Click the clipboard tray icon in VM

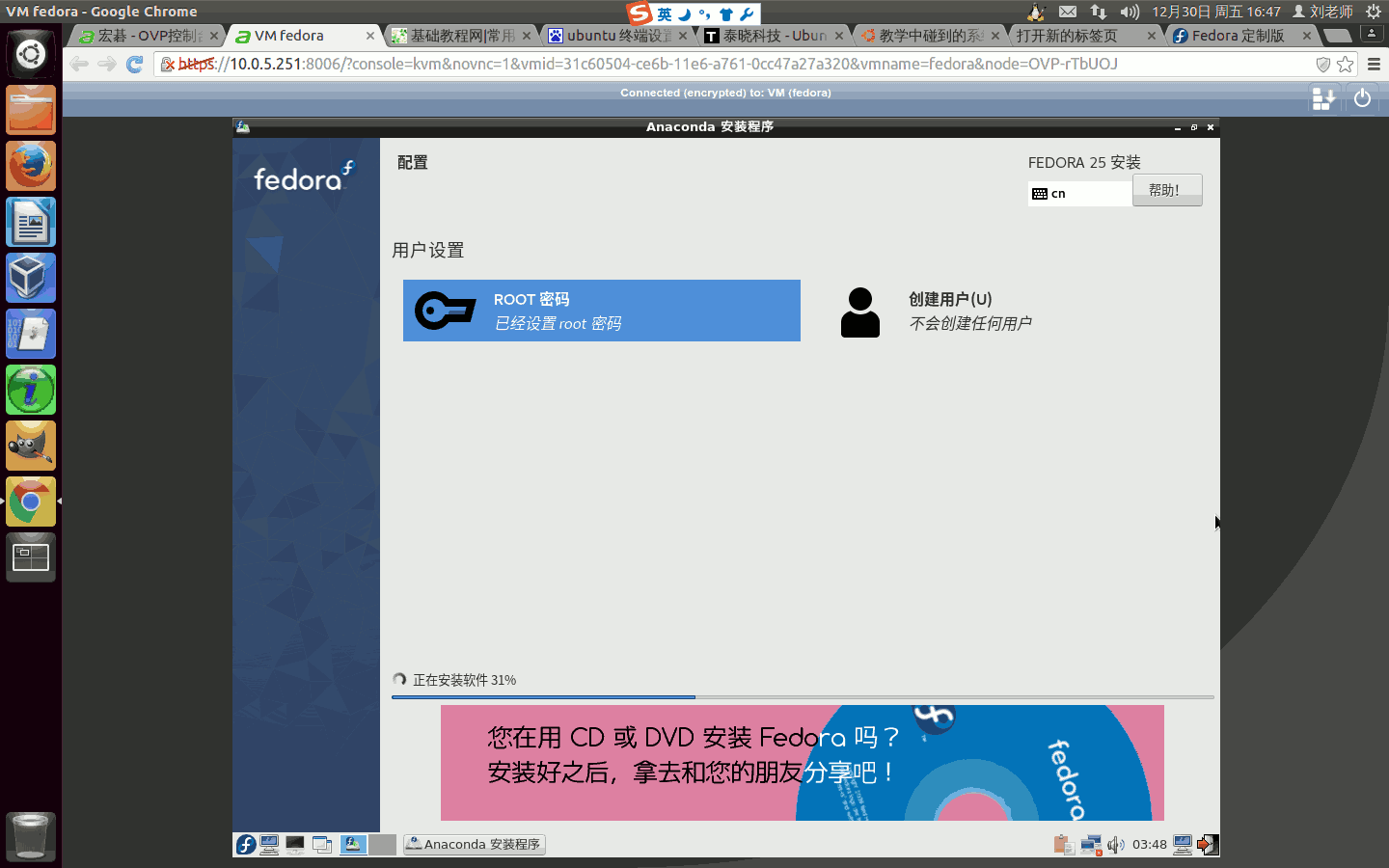click(x=1064, y=845)
